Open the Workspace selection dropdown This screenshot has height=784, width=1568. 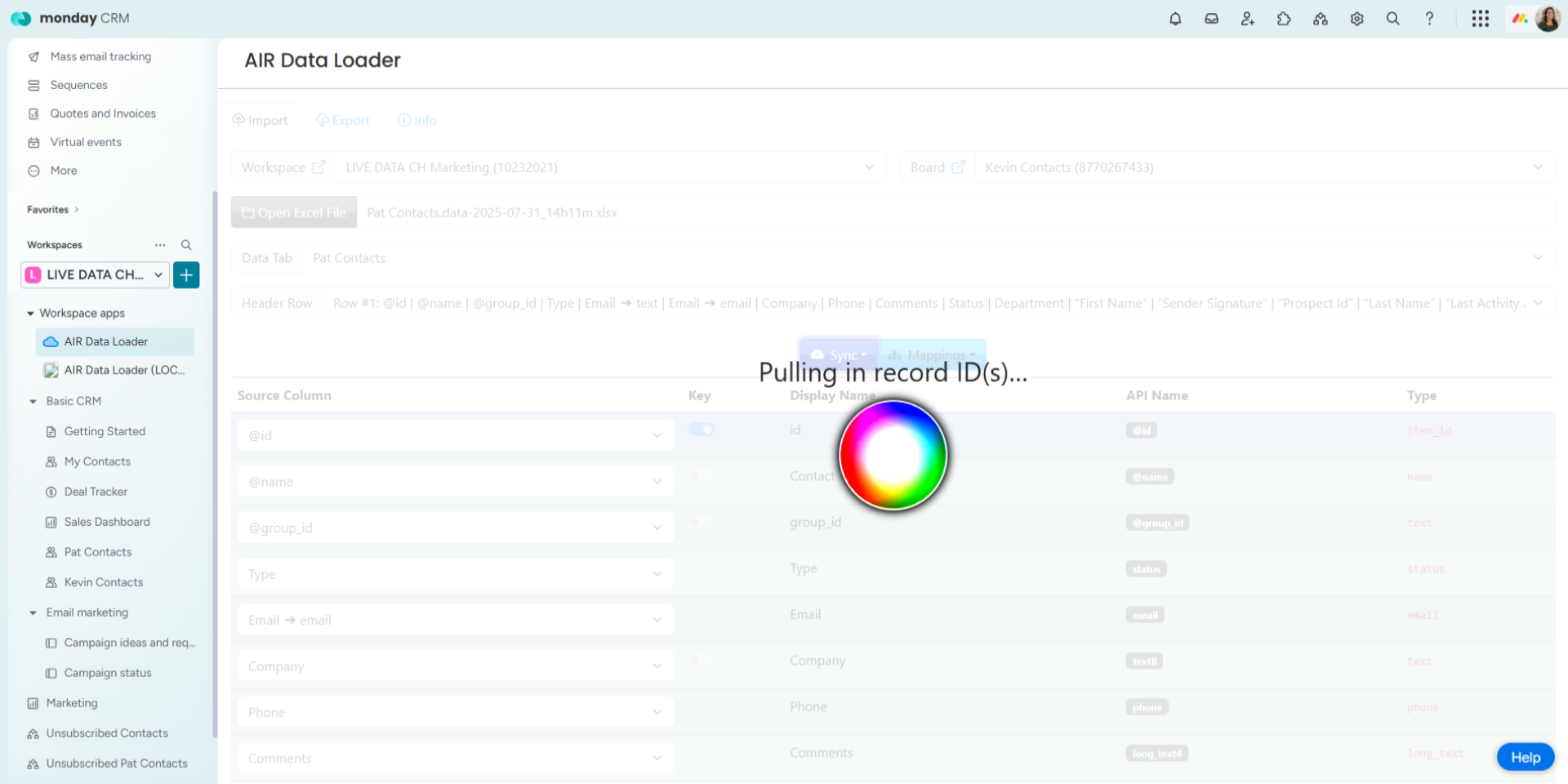tap(610, 167)
